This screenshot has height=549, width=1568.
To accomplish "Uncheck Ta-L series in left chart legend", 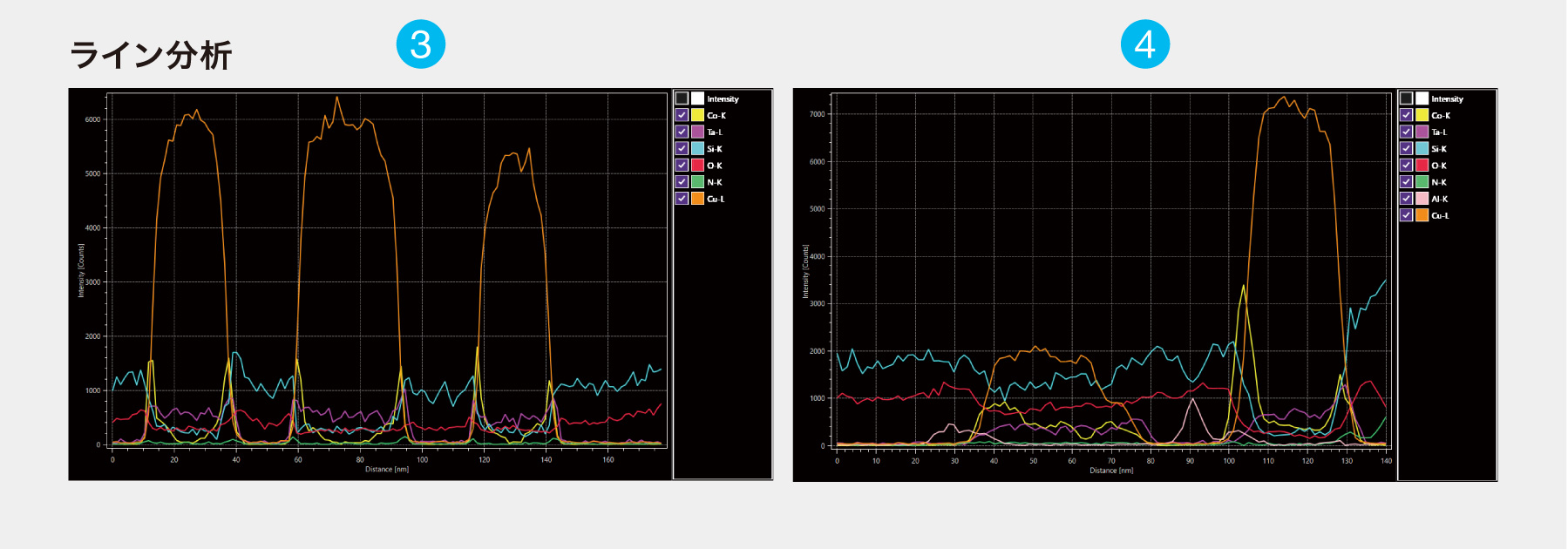I will pos(682,132).
